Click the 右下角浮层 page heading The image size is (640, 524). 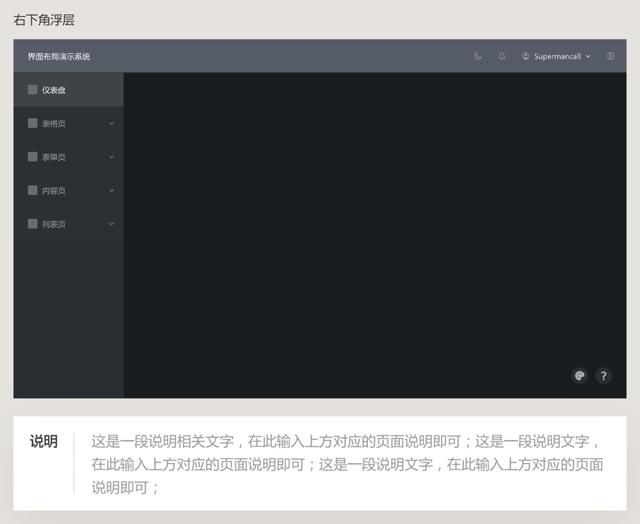44,20
